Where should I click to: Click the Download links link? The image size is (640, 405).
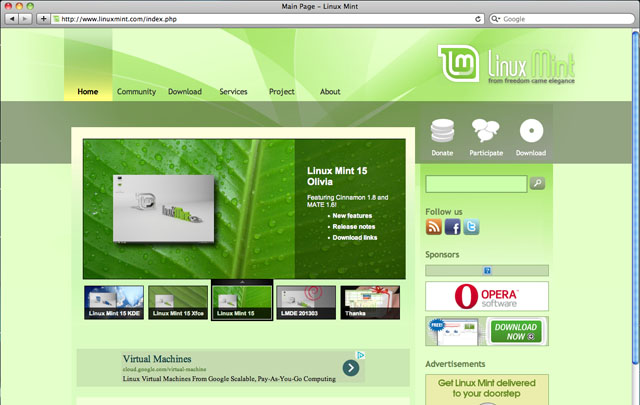click(x=355, y=238)
